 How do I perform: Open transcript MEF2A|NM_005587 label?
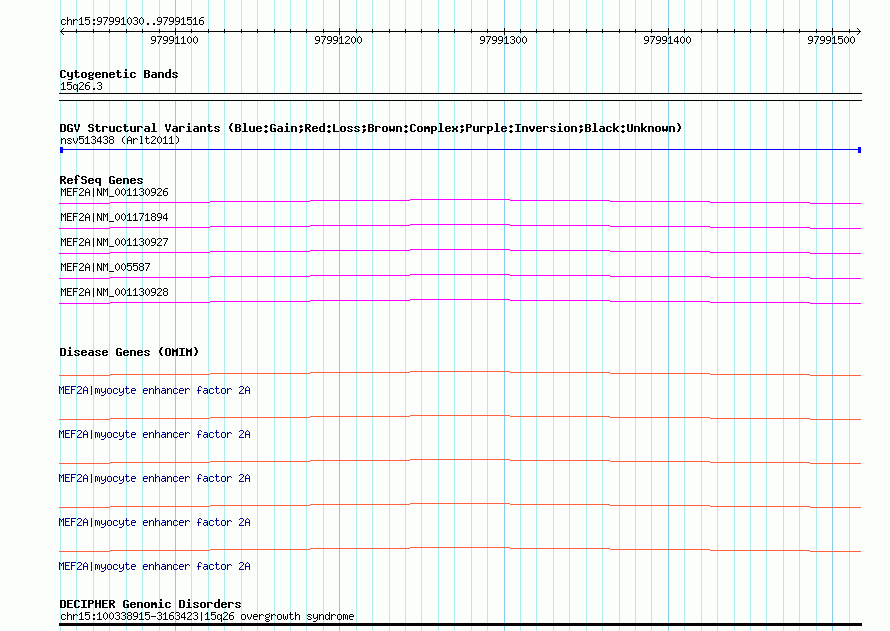(x=105, y=267)
